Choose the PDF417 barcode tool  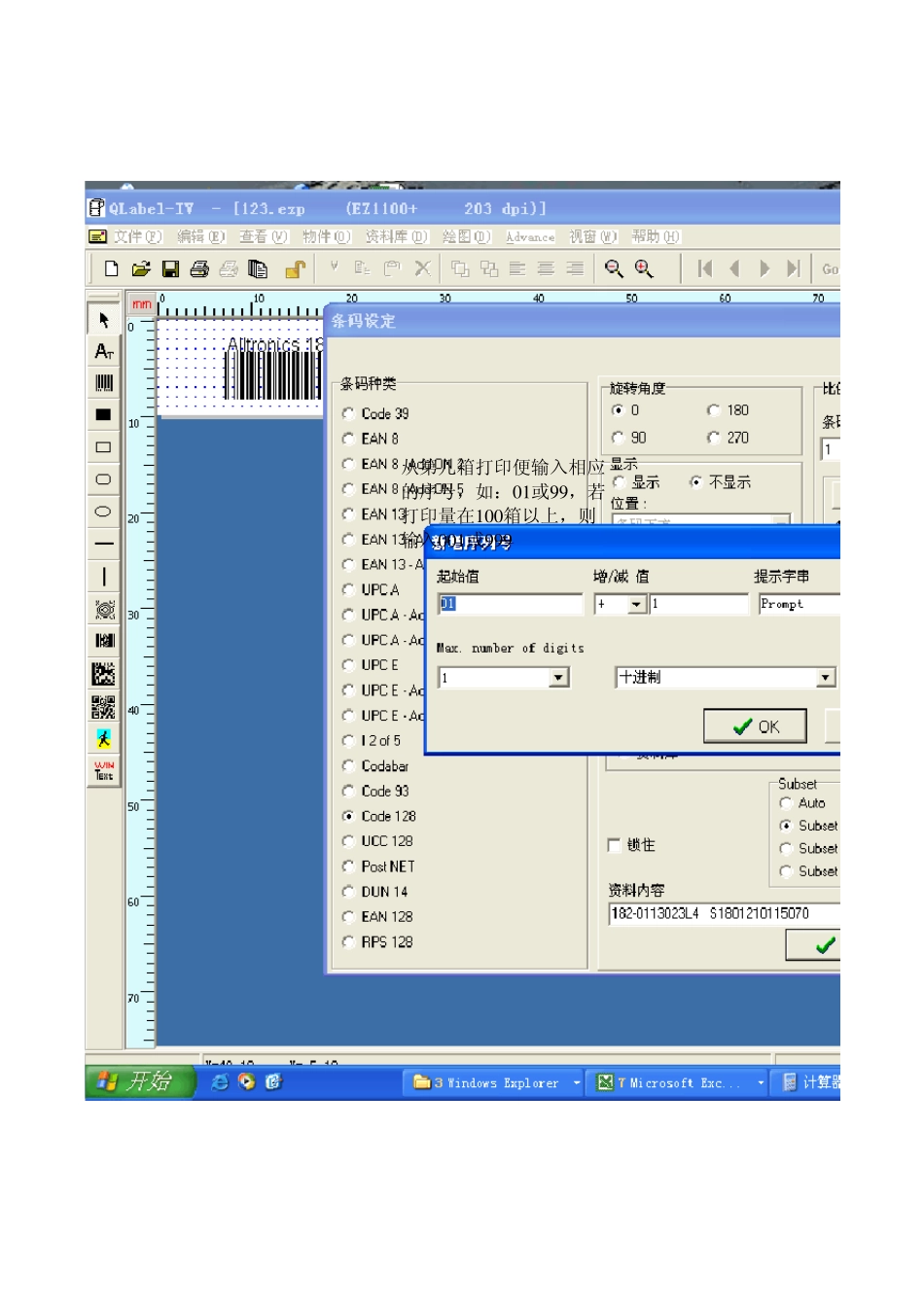(103, 641)
